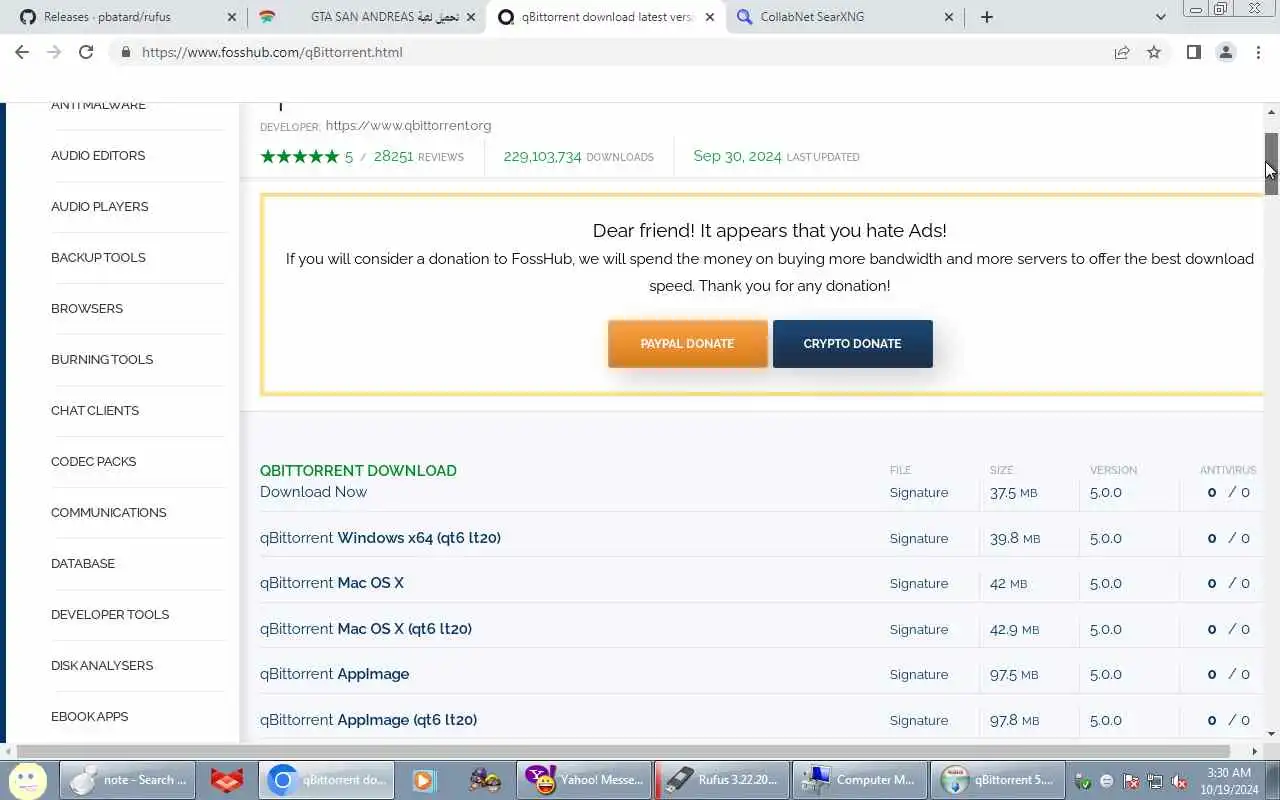Switch to Releases pbatard/rufus tab

point(125,17)
